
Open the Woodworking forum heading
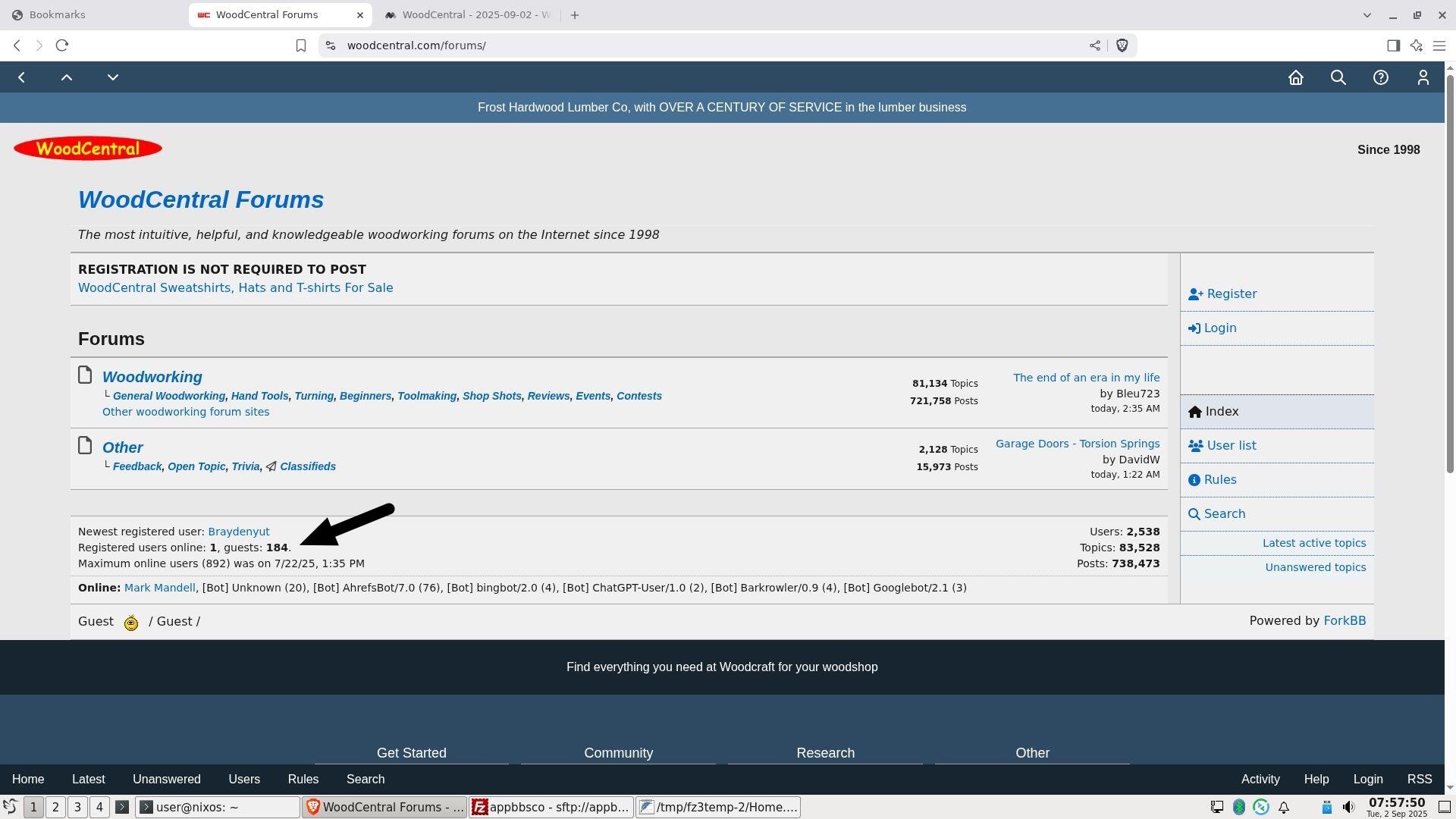click(x=152, y=377)
